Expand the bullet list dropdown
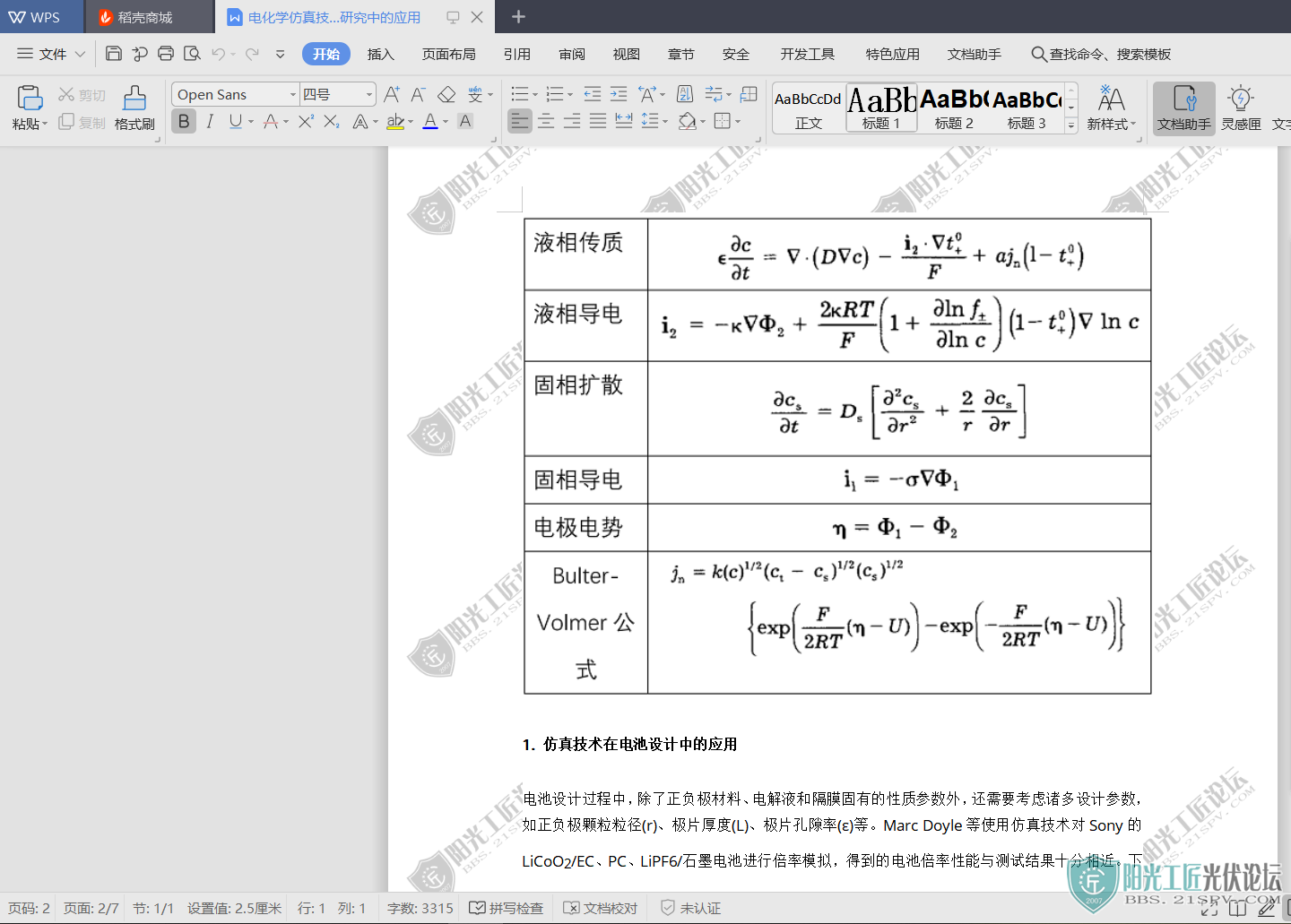 click(535, 95)
